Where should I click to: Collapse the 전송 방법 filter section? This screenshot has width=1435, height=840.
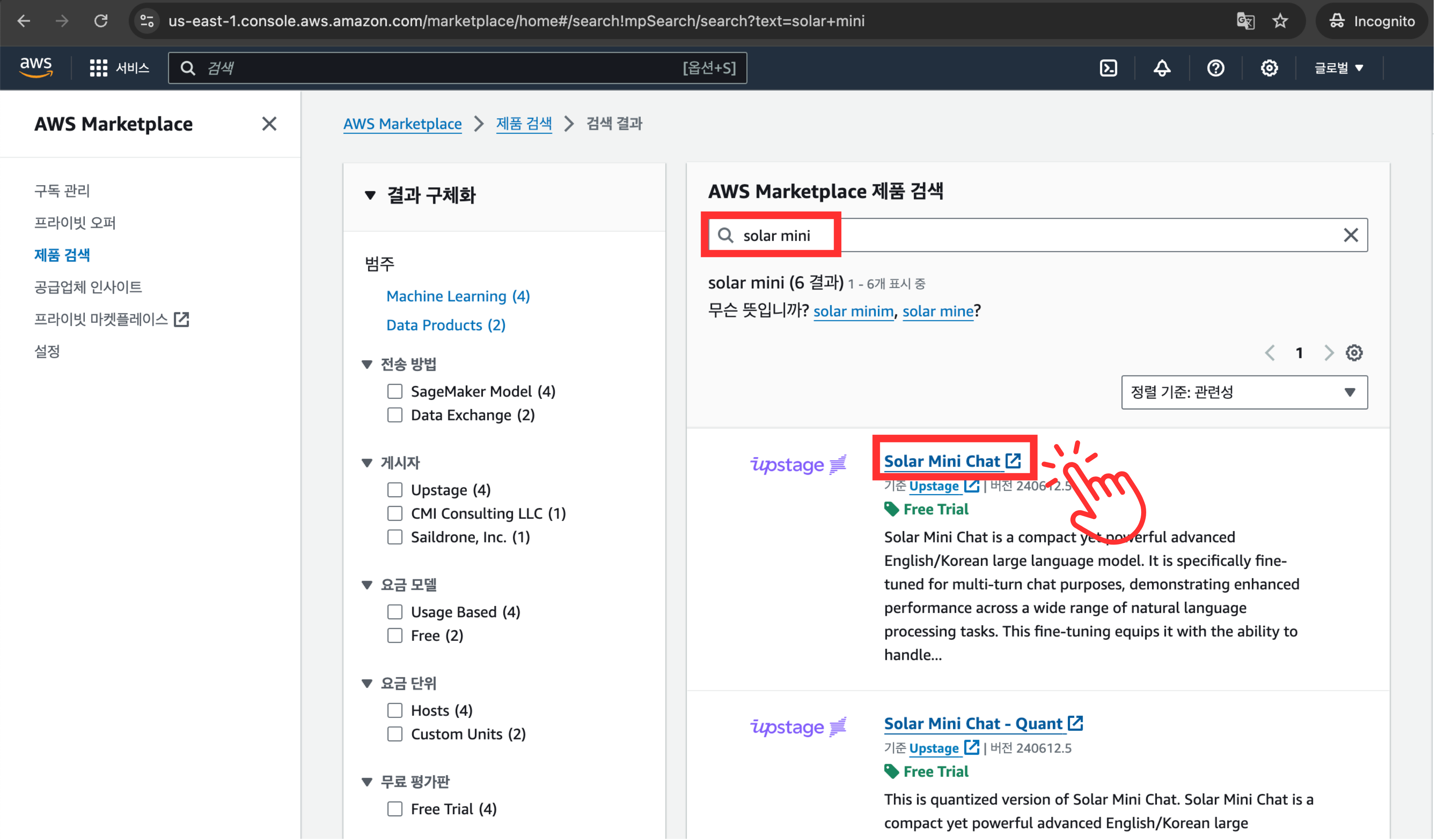(x=367, y=364)
